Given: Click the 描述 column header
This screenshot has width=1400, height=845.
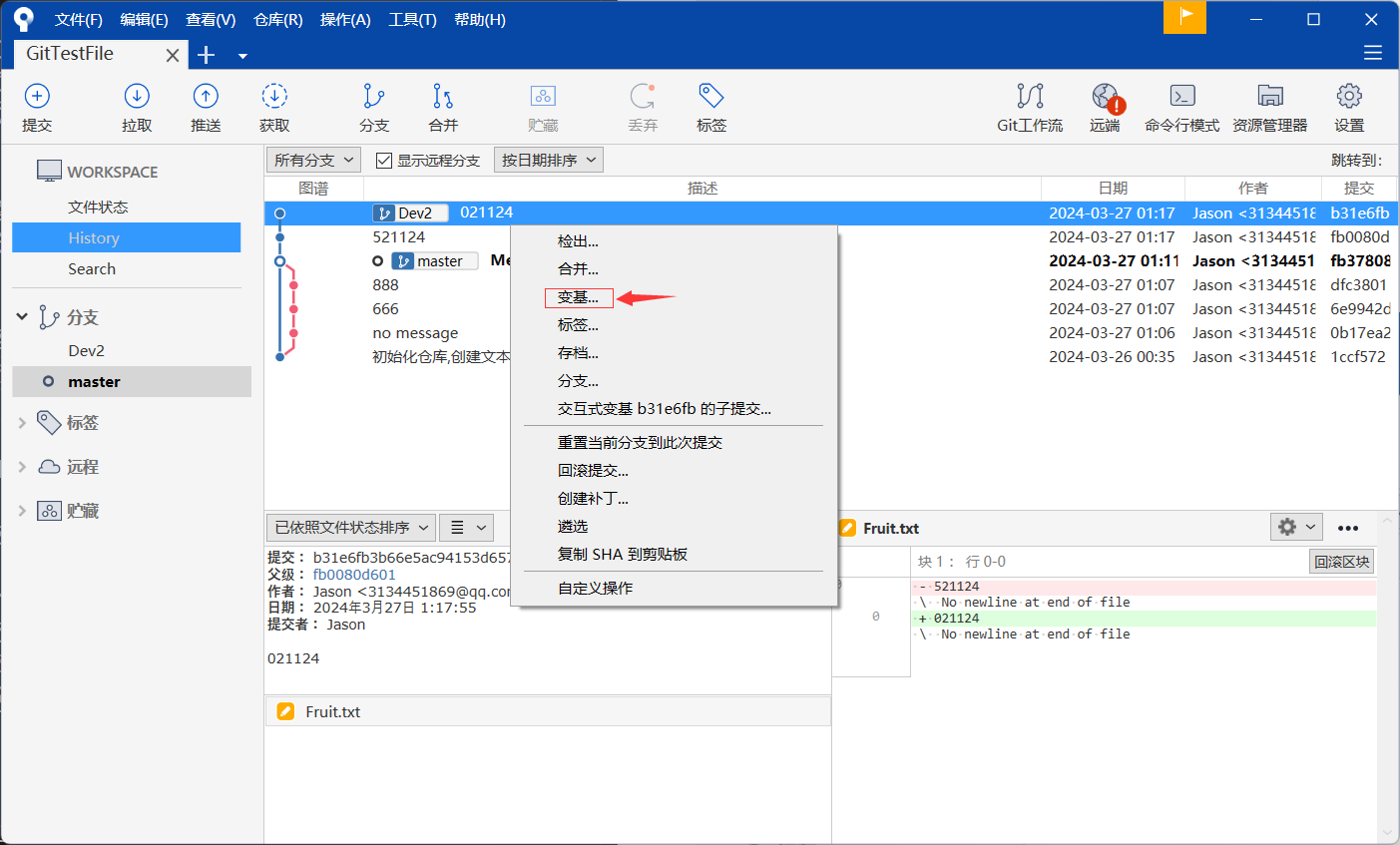Looking at the screenshot, I should click(x=702, y=189).
